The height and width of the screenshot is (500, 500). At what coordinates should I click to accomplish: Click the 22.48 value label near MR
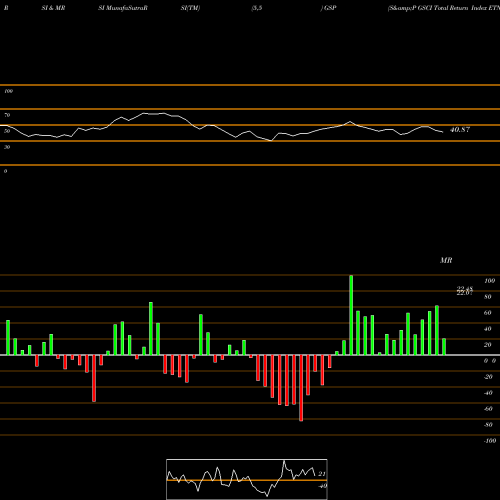point(465,289)
